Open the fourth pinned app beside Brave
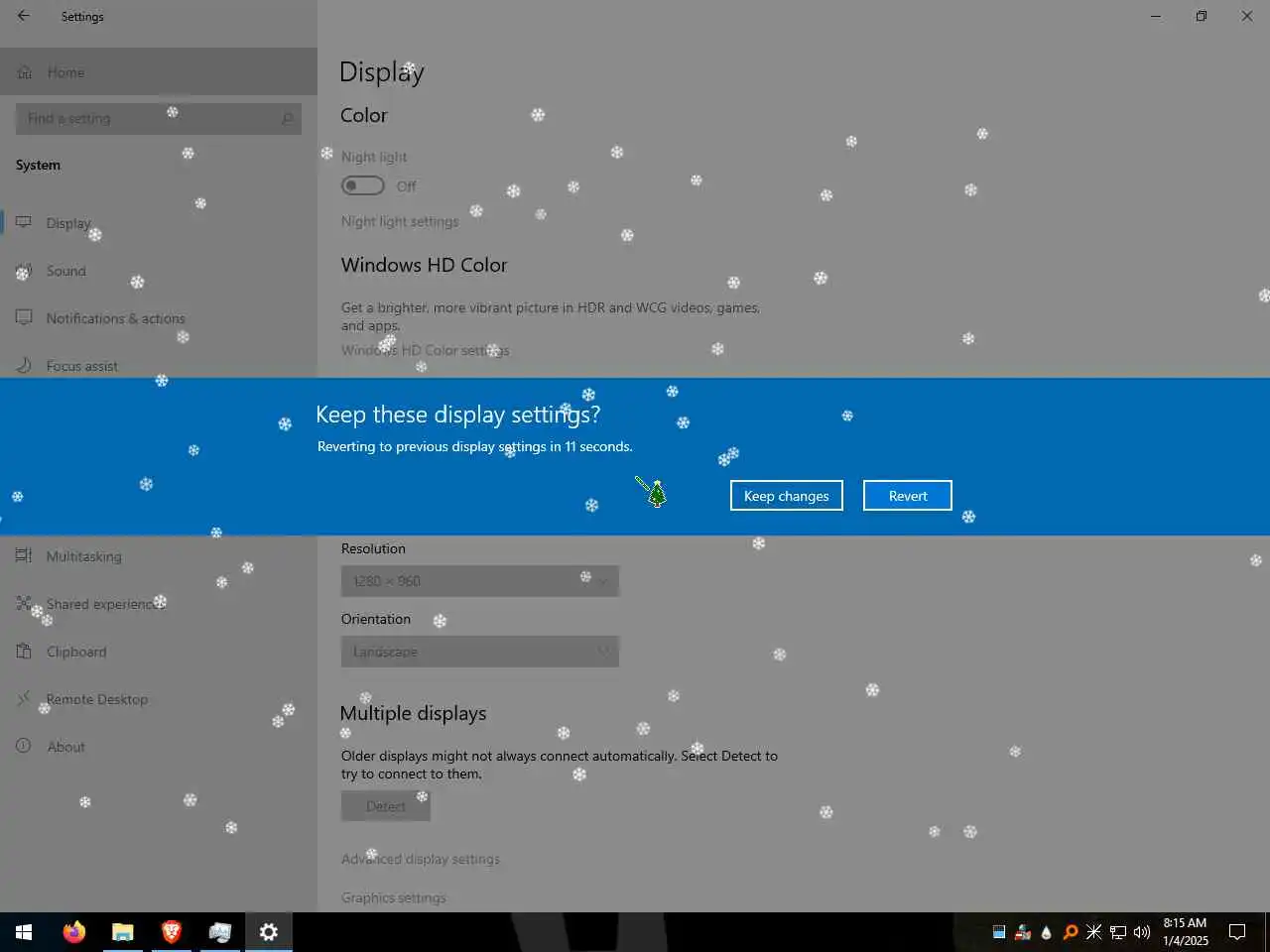 point(219,932)
